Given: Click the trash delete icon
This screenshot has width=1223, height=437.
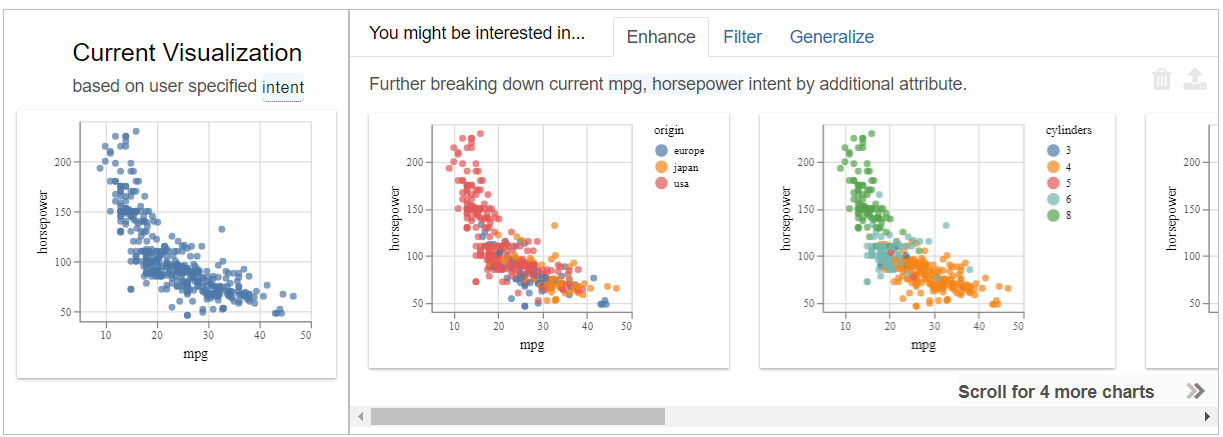Looking at the screenshot, I should [x=1161, y=80].
